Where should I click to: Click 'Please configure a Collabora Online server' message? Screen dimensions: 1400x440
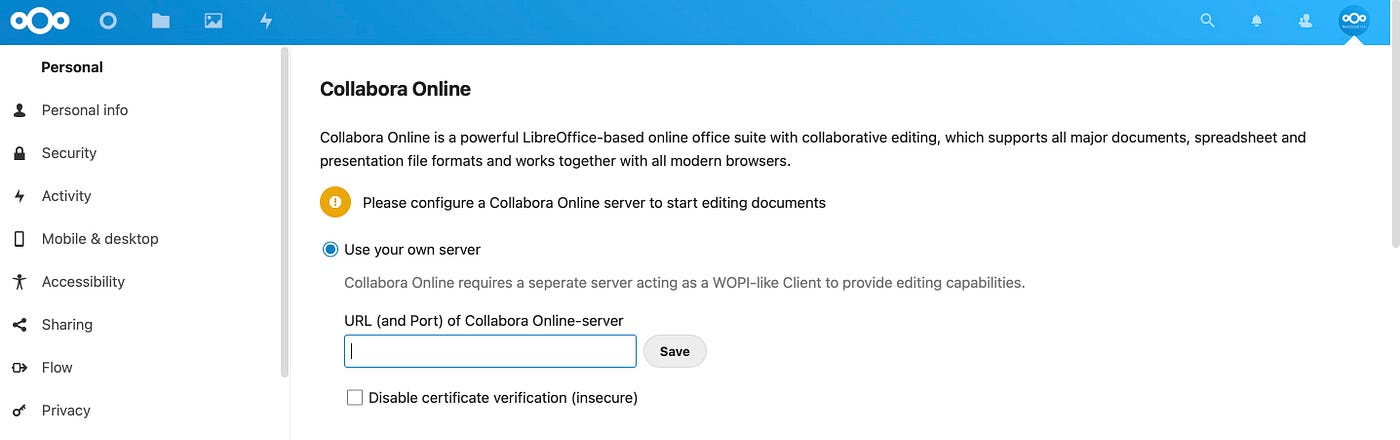tap(594, 202)
